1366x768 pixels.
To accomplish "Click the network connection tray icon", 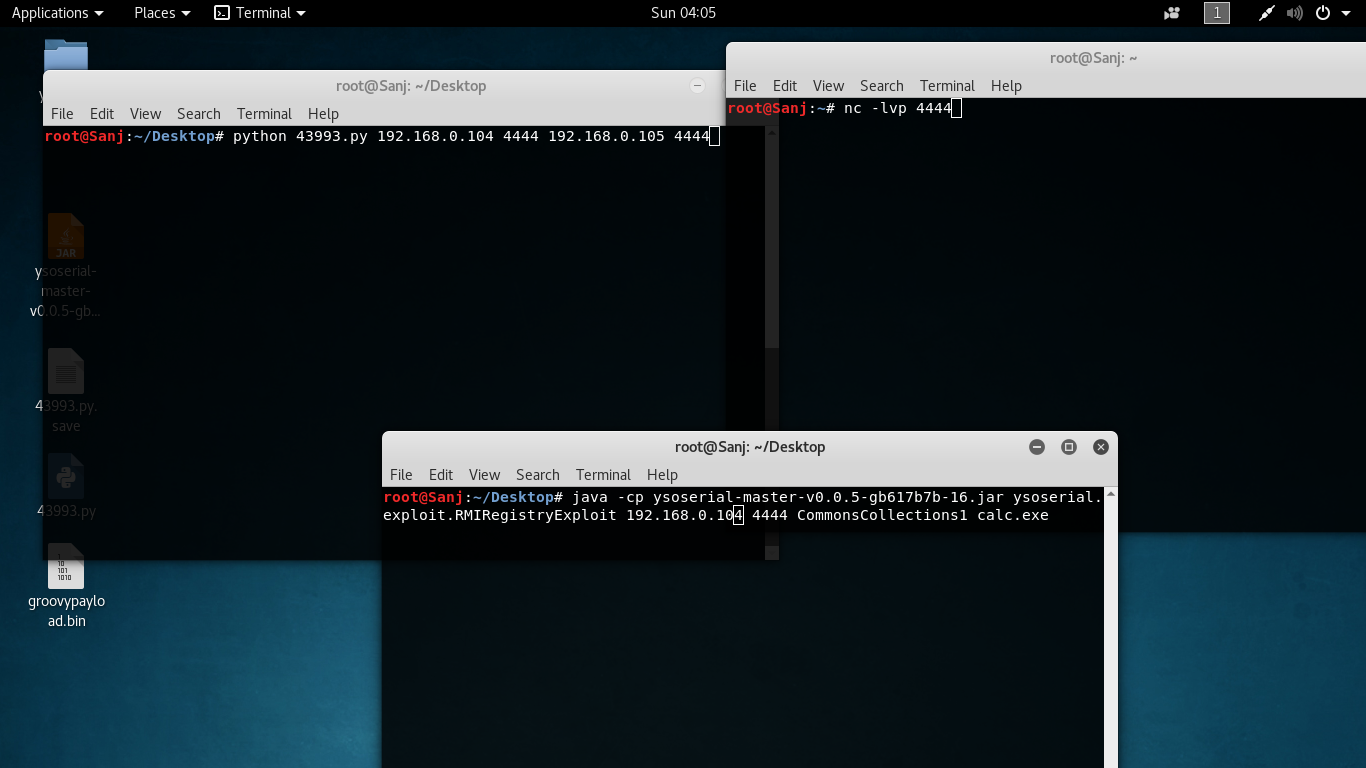I will pyautogui.click(x=1266, y=13).
